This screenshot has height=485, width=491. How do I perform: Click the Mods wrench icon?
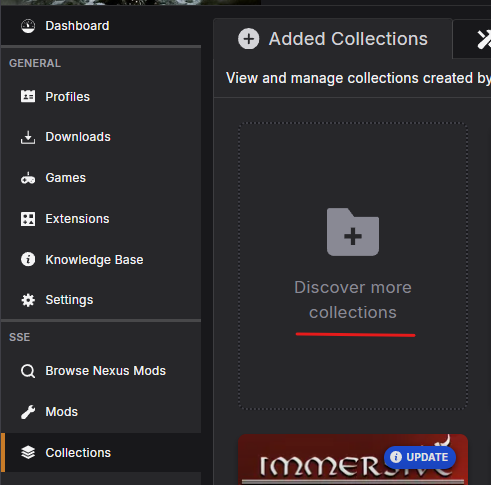[x=28, y=412]
